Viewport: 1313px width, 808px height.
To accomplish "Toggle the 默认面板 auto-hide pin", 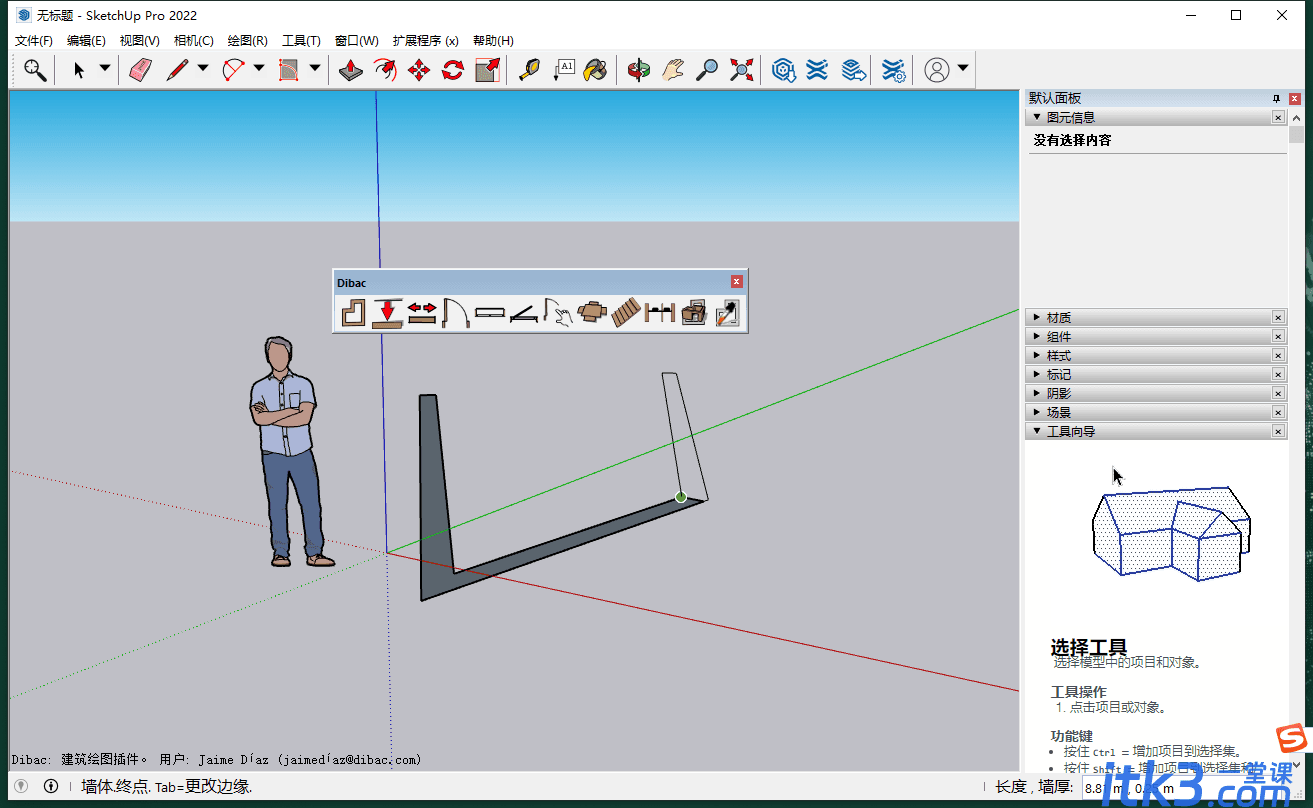I will click(1276, 98).
